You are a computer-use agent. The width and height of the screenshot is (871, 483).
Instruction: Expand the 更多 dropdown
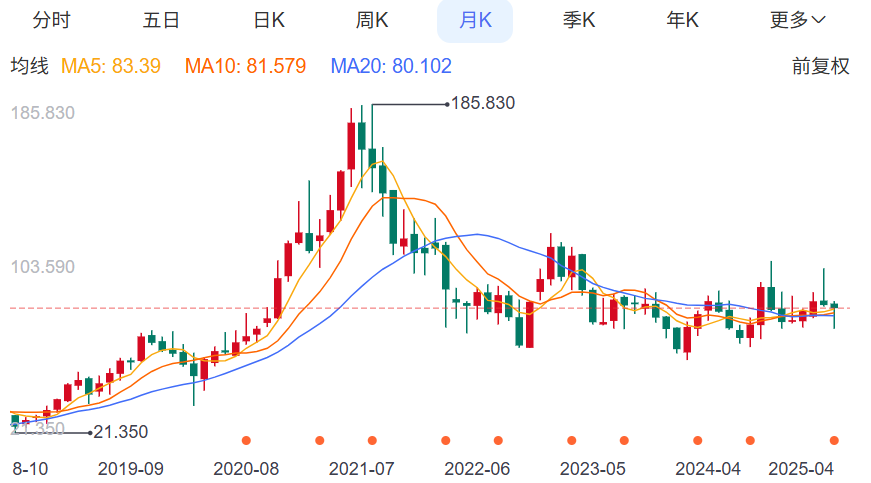[798, 21]
